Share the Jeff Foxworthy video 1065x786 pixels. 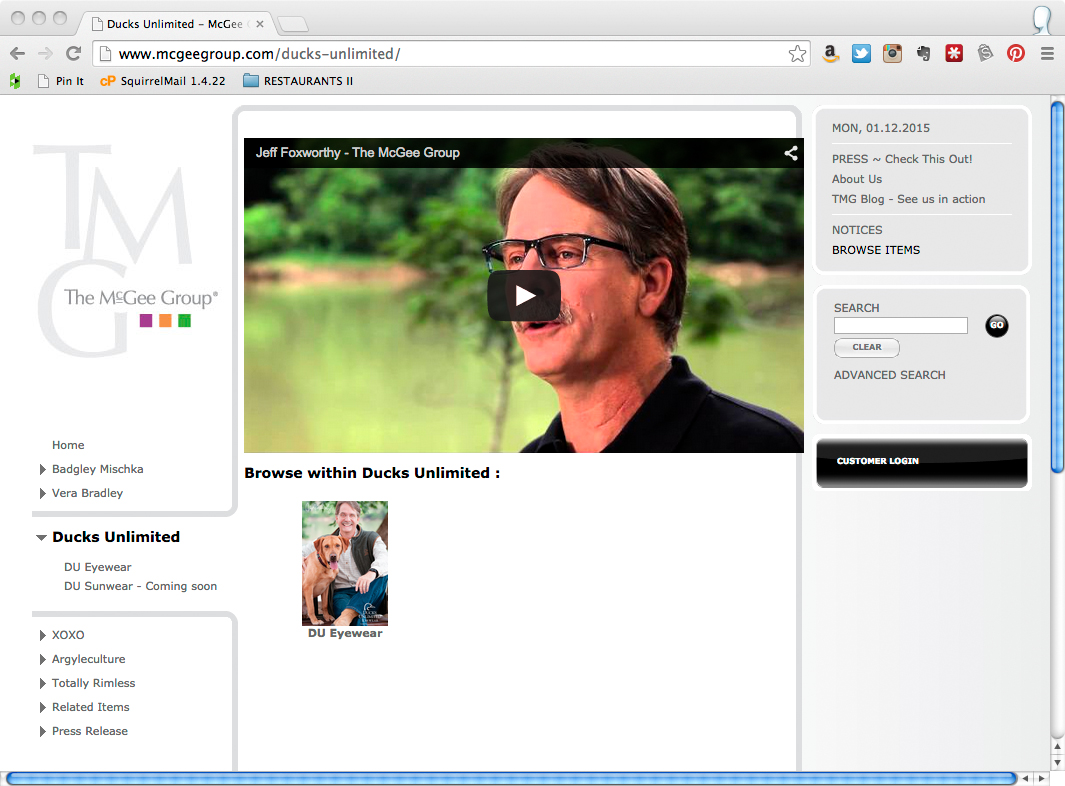[791, 154]
